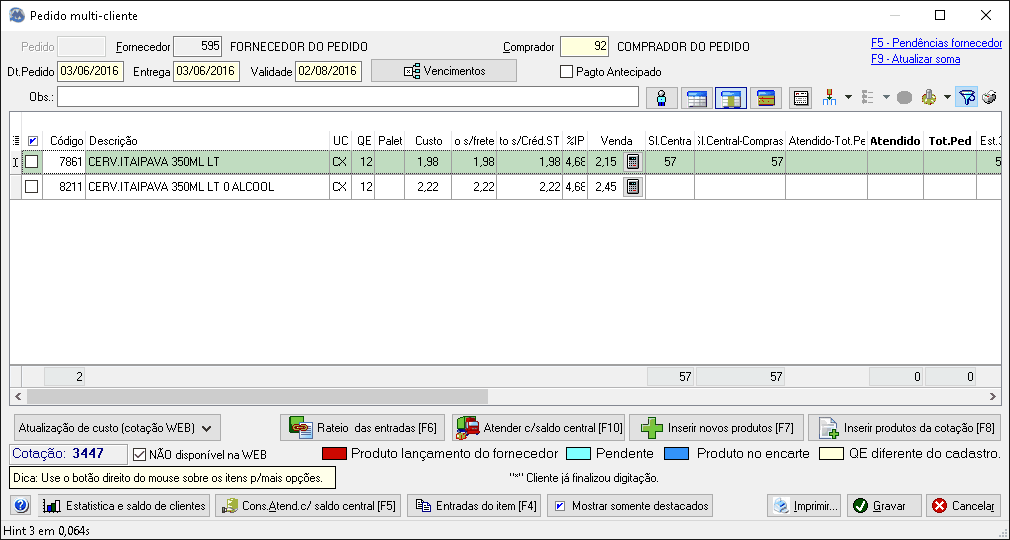Click the horizontal scrollbar thumb
This screenshot has width=1010, height=540.
click(x=258, y=396)
